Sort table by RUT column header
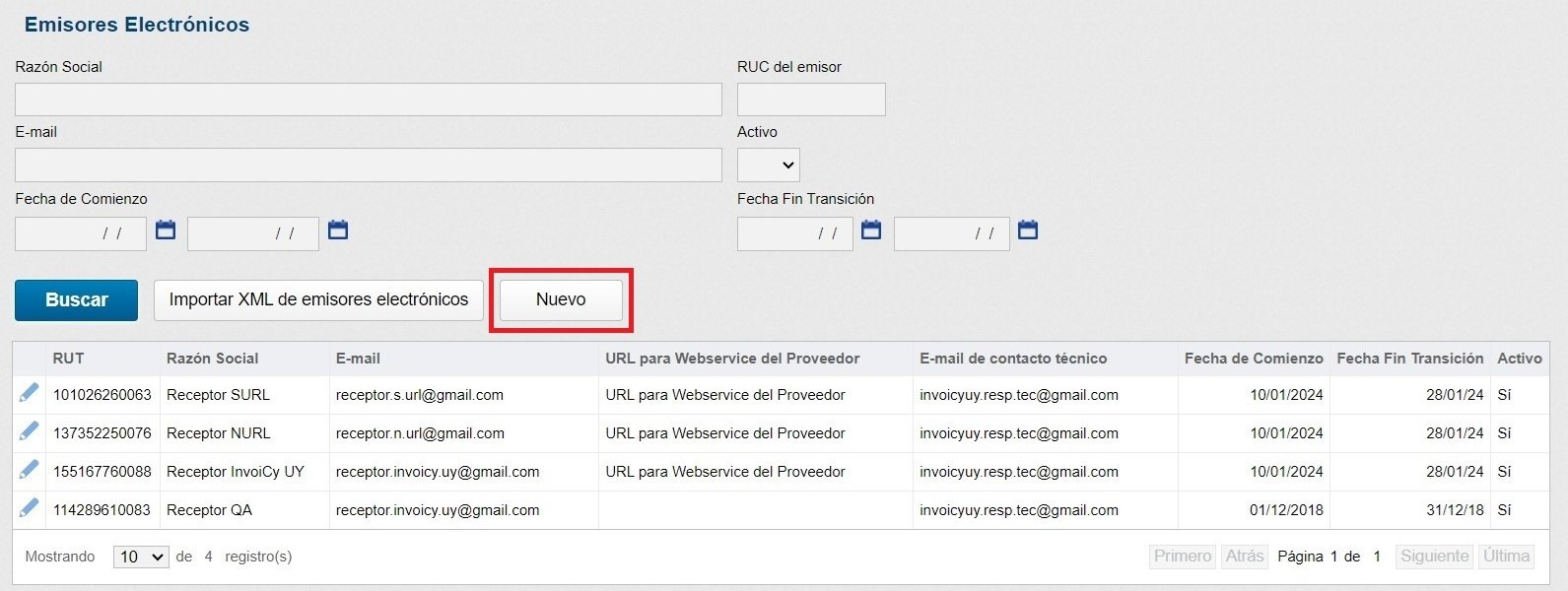This screenshot has width=1568, height=591. (x=68, y=359)
